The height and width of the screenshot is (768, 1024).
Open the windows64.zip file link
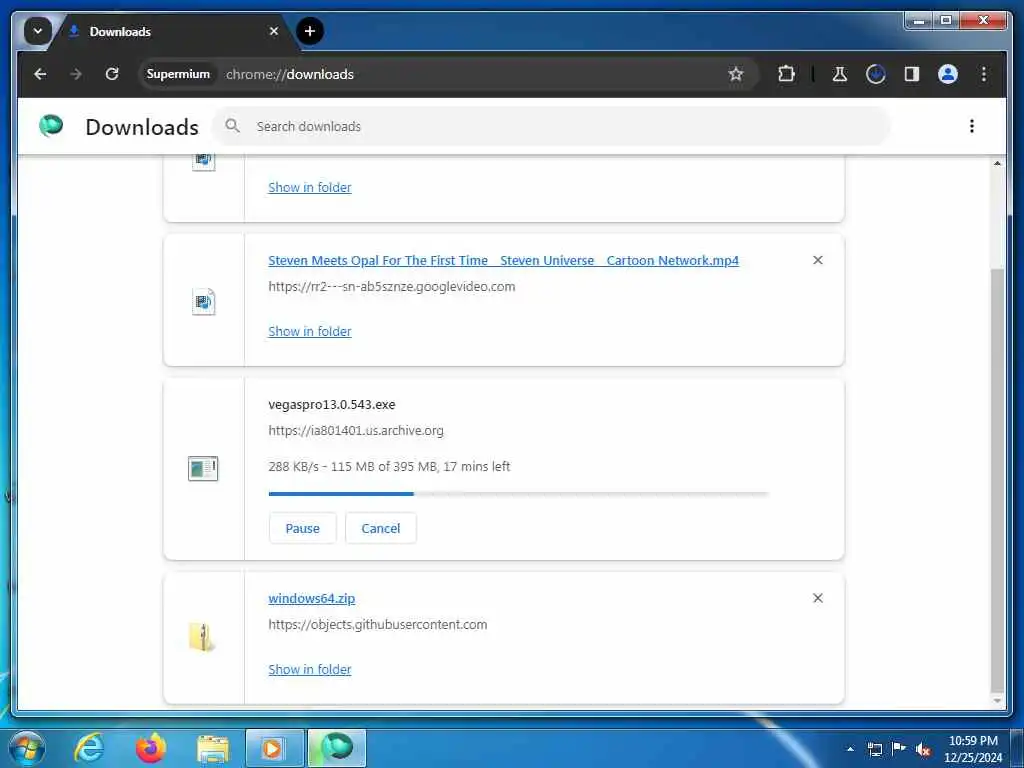312,599
